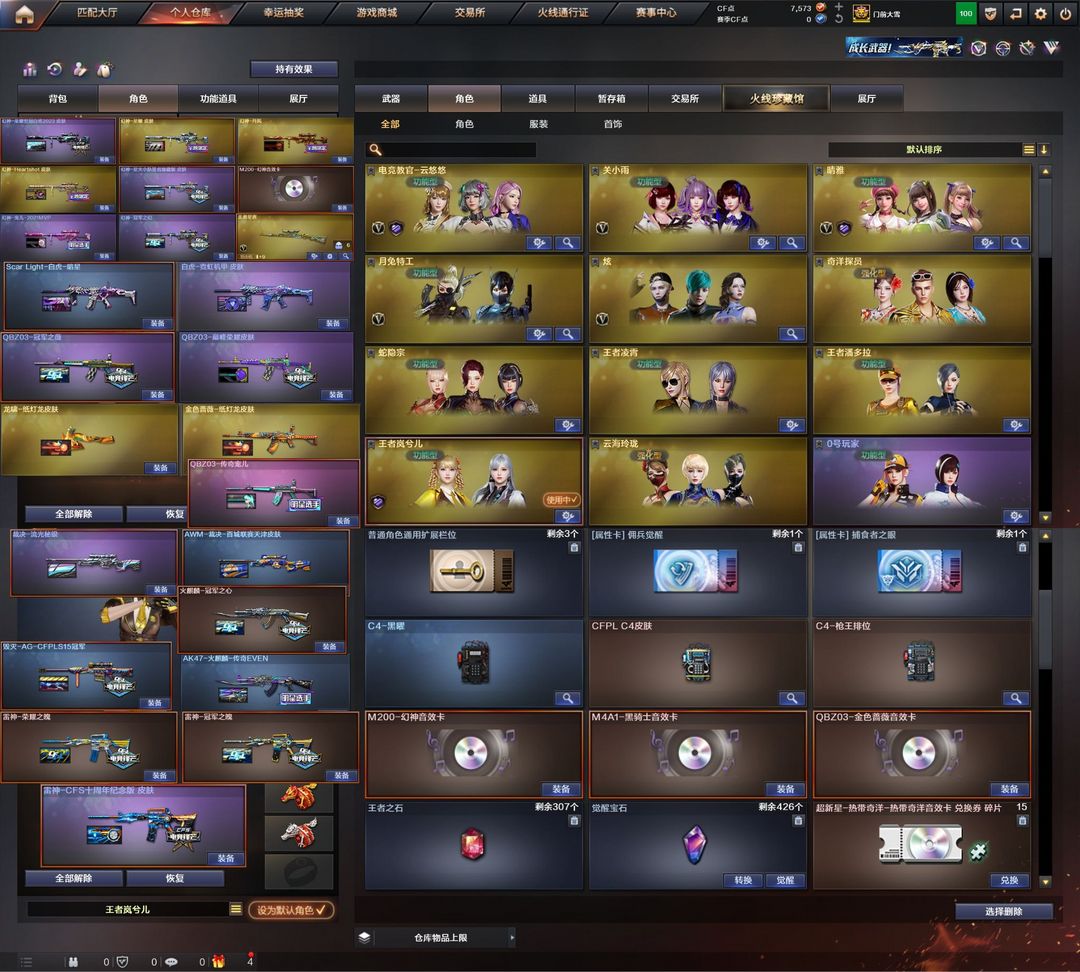Open the 幸运抽奖 menu
The height and width of the screenshot is (972, 1080).
point(284,12)
